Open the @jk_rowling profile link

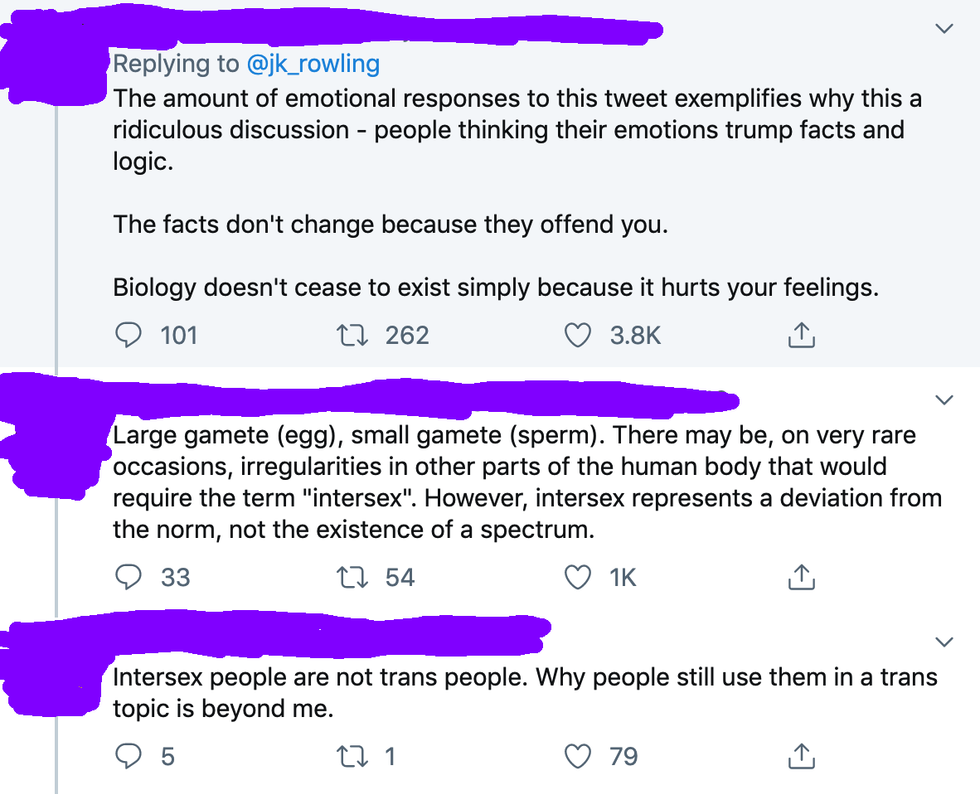pos(312,64)
